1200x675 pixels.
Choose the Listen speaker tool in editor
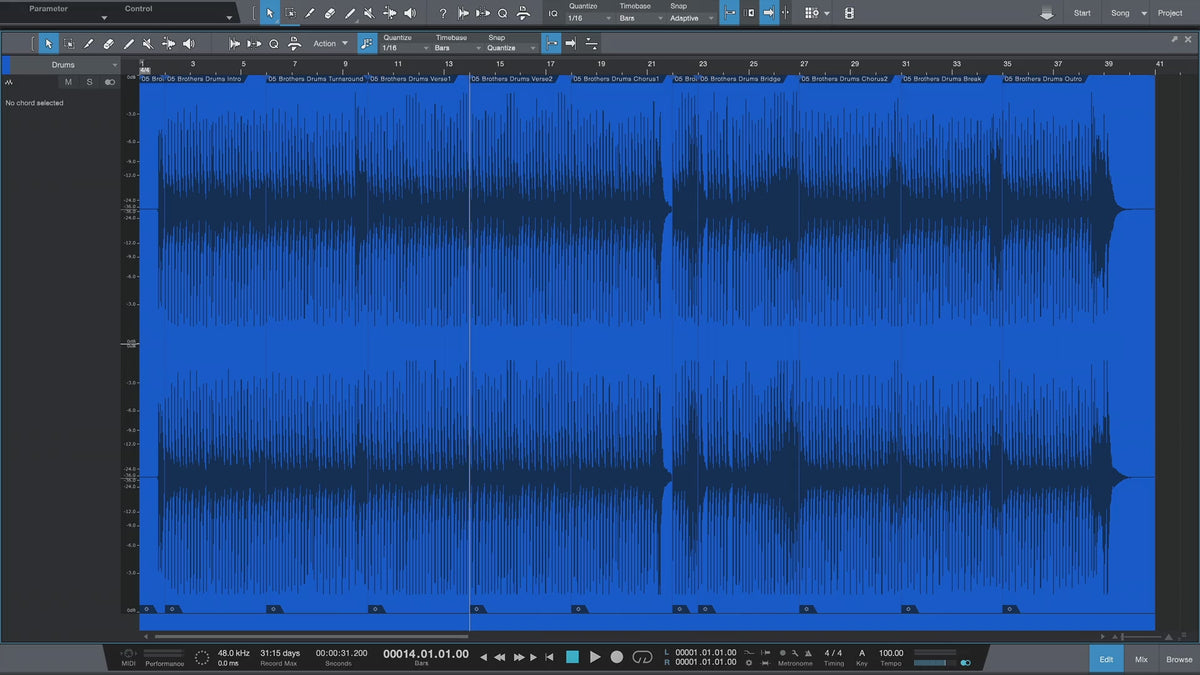point(189,44)
